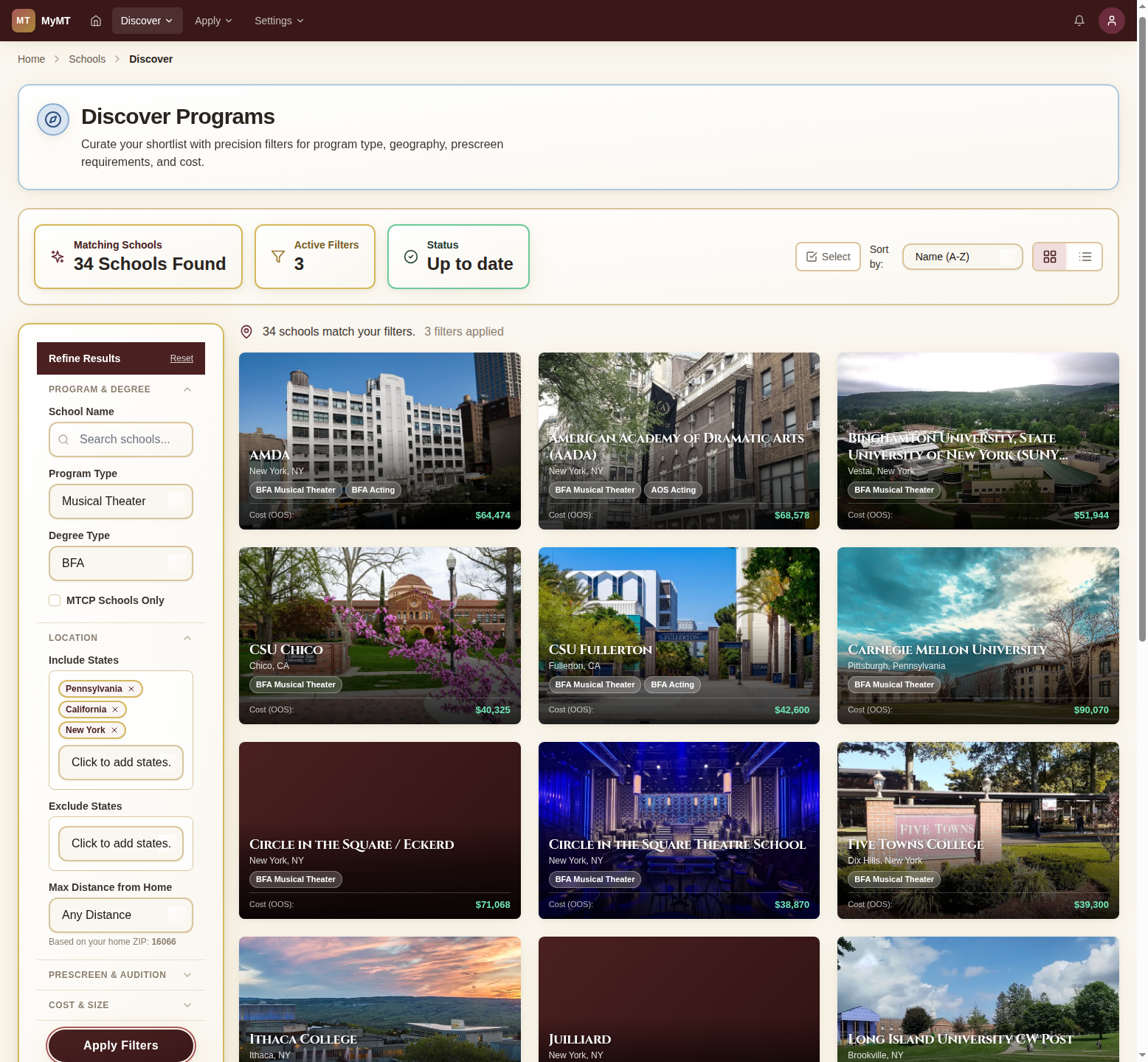Viewport: 1148px width, 1062px height.
Task: Open the user profile avatar
Action: pyautogui.click(x=1111, y=21)
